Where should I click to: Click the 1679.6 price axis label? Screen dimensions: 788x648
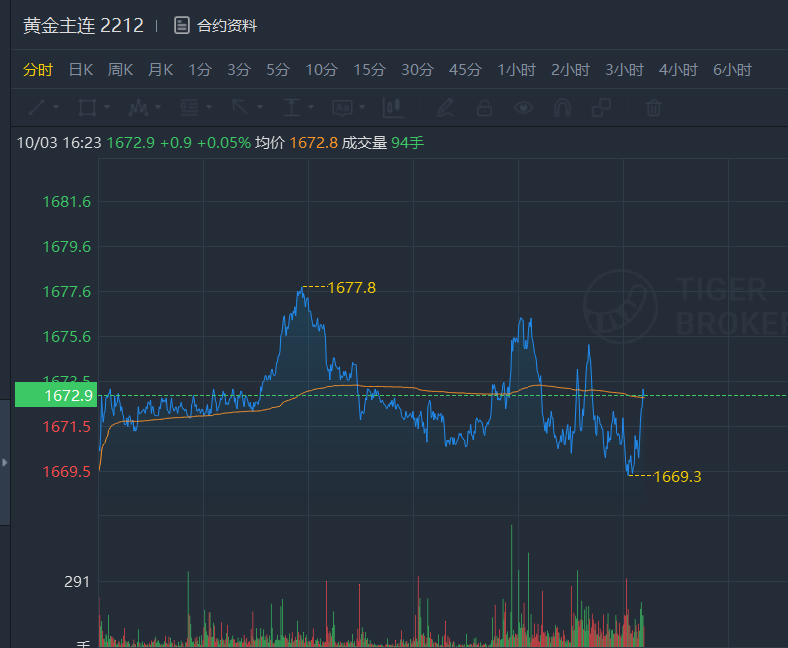click(67, 246)
